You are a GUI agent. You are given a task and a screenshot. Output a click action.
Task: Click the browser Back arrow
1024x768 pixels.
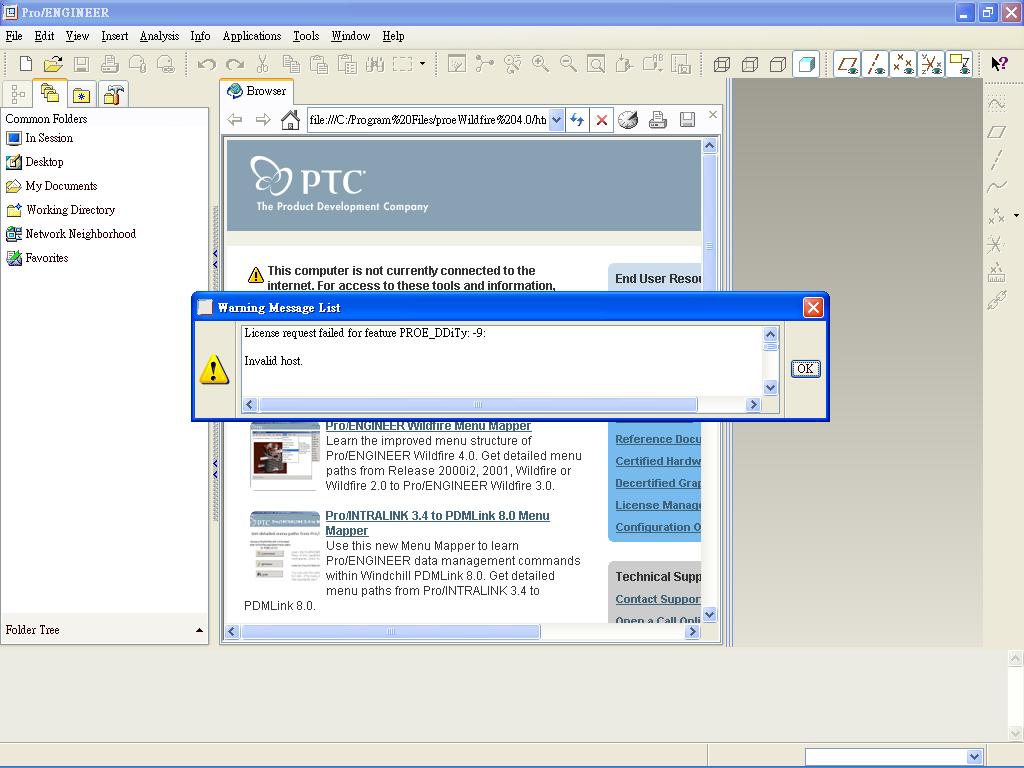(235, 120)
